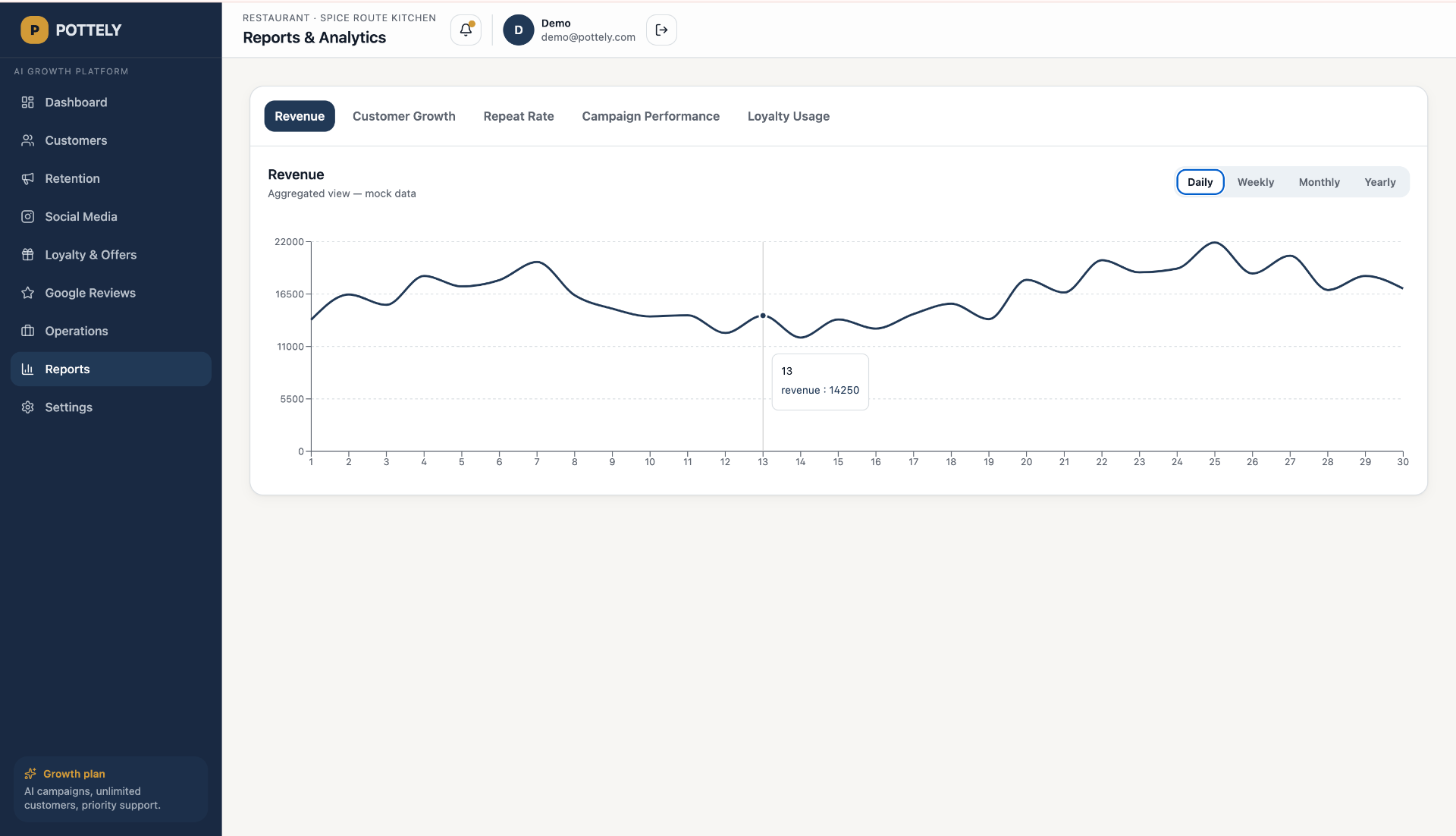The height and width of the screenshot is (836, 1456).
Task: Open the Dashboard page
Action: [x=111, y=102]
